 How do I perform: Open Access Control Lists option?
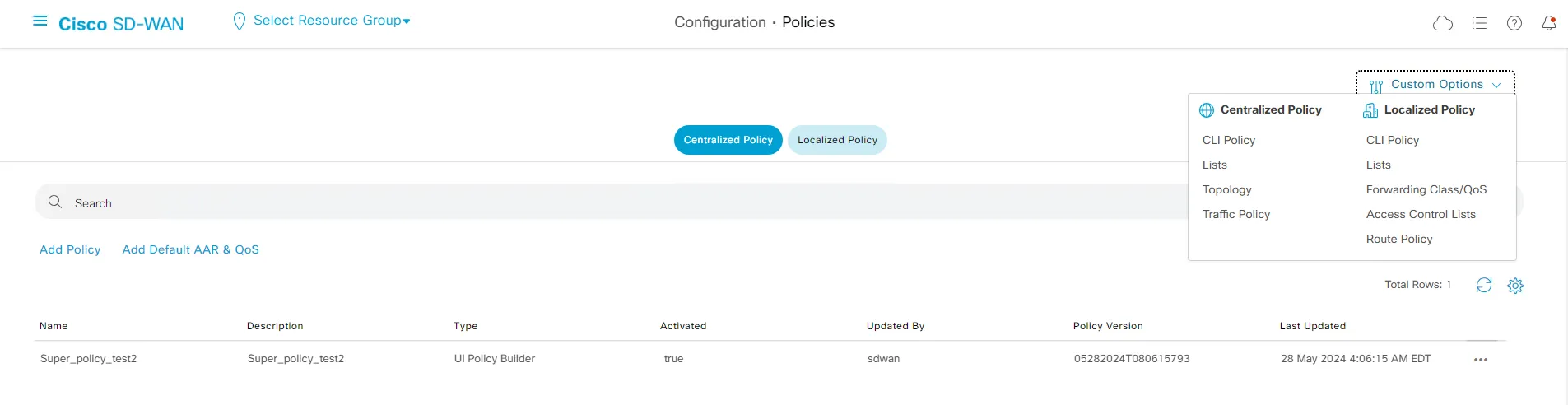point(1421,214)
